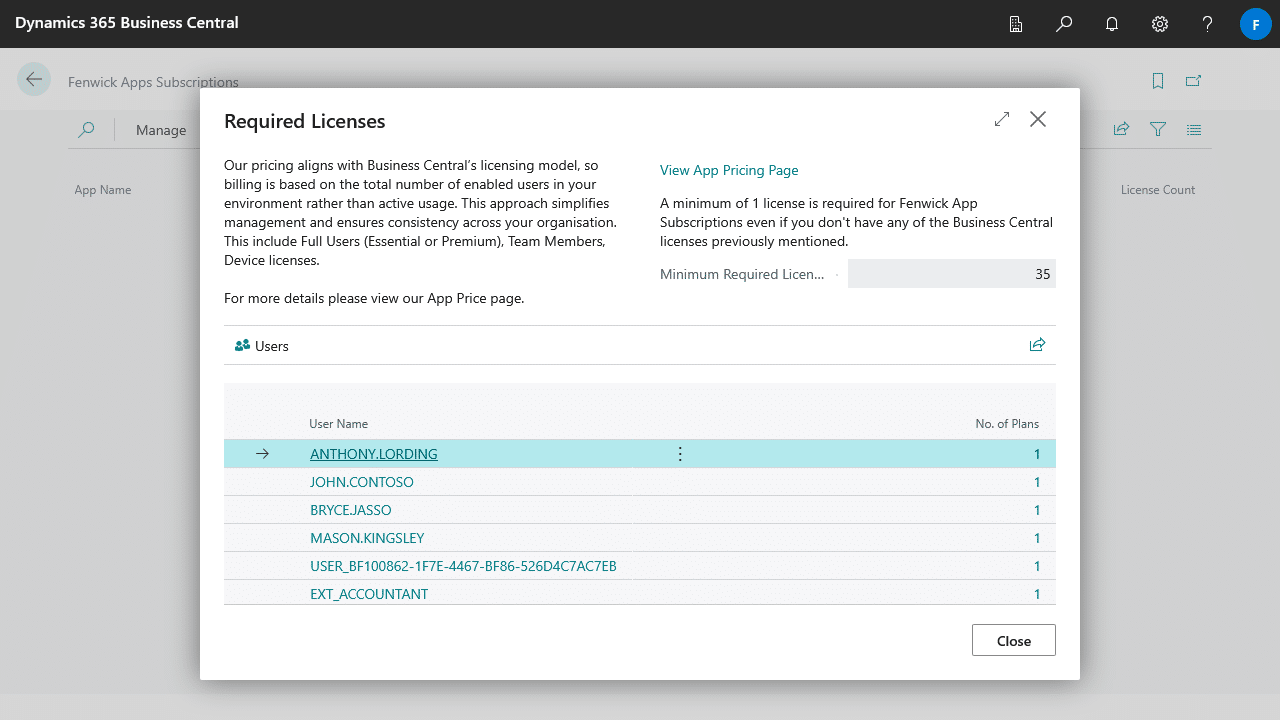Sort by the No. of Plans column header

point(1007,424)
